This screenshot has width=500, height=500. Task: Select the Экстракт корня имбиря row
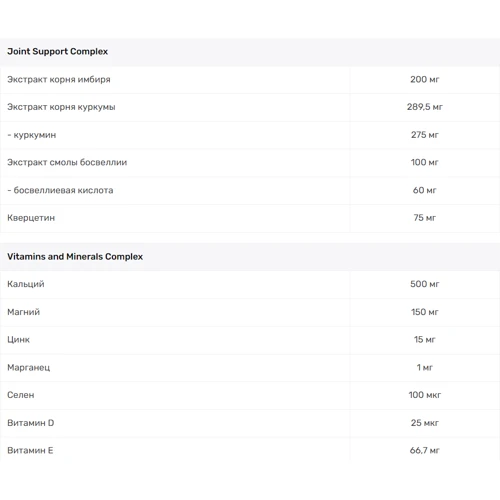point(250,80)
